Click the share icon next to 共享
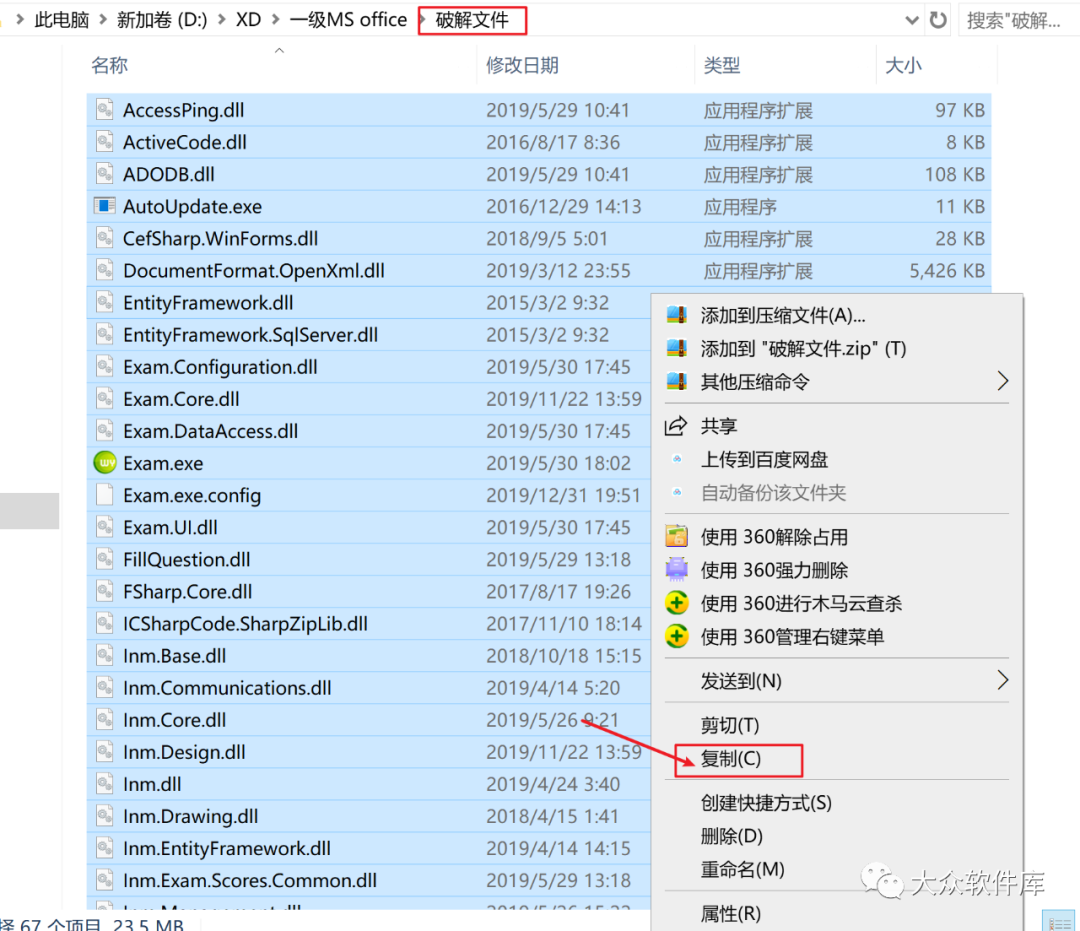The width and height of the screenshot is (1080, 931). [676, 426]
